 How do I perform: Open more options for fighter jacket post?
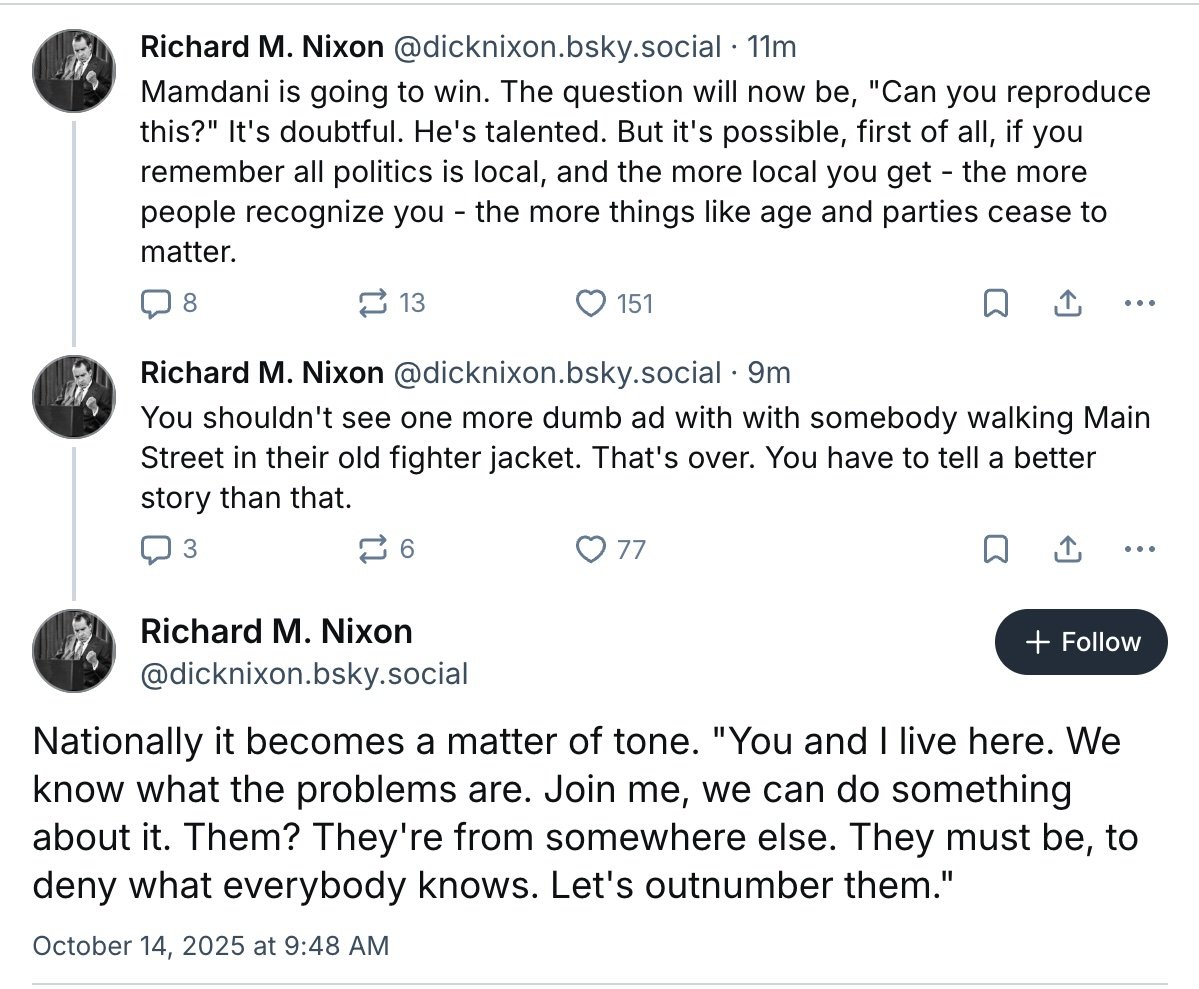pyautogui.click(x=1139, y=549)
